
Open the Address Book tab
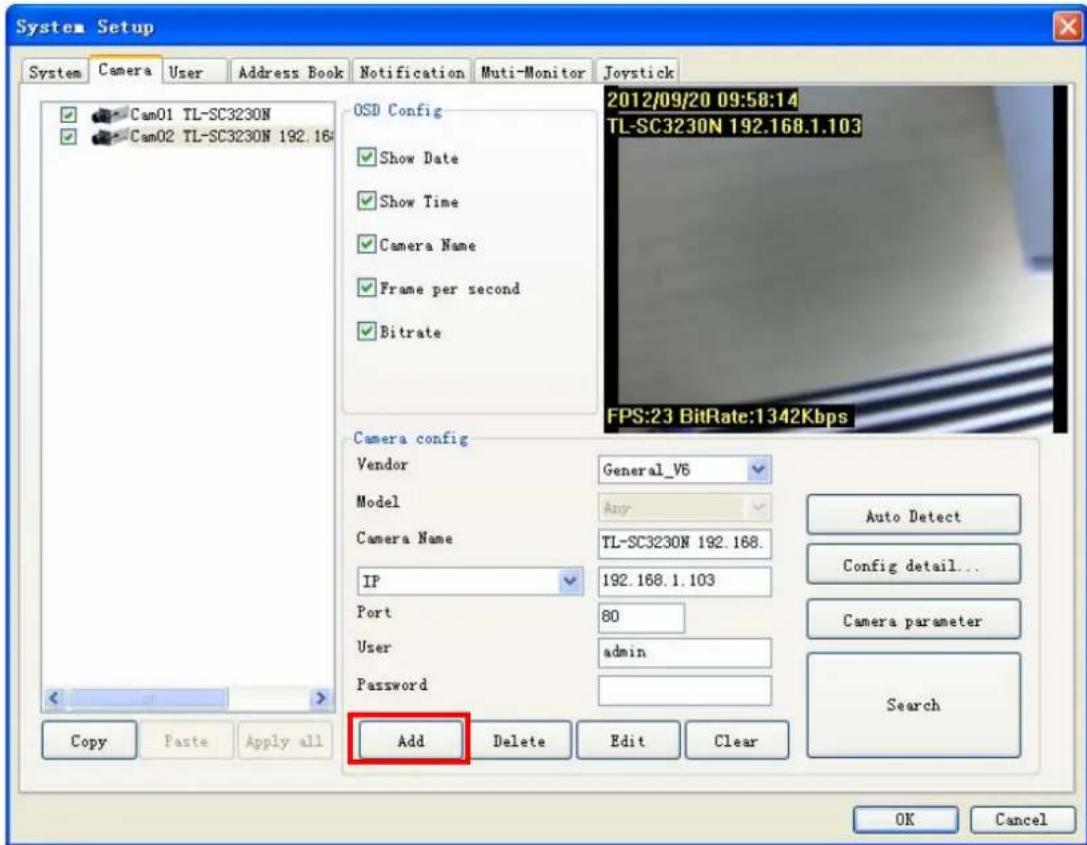click(290, 72)
